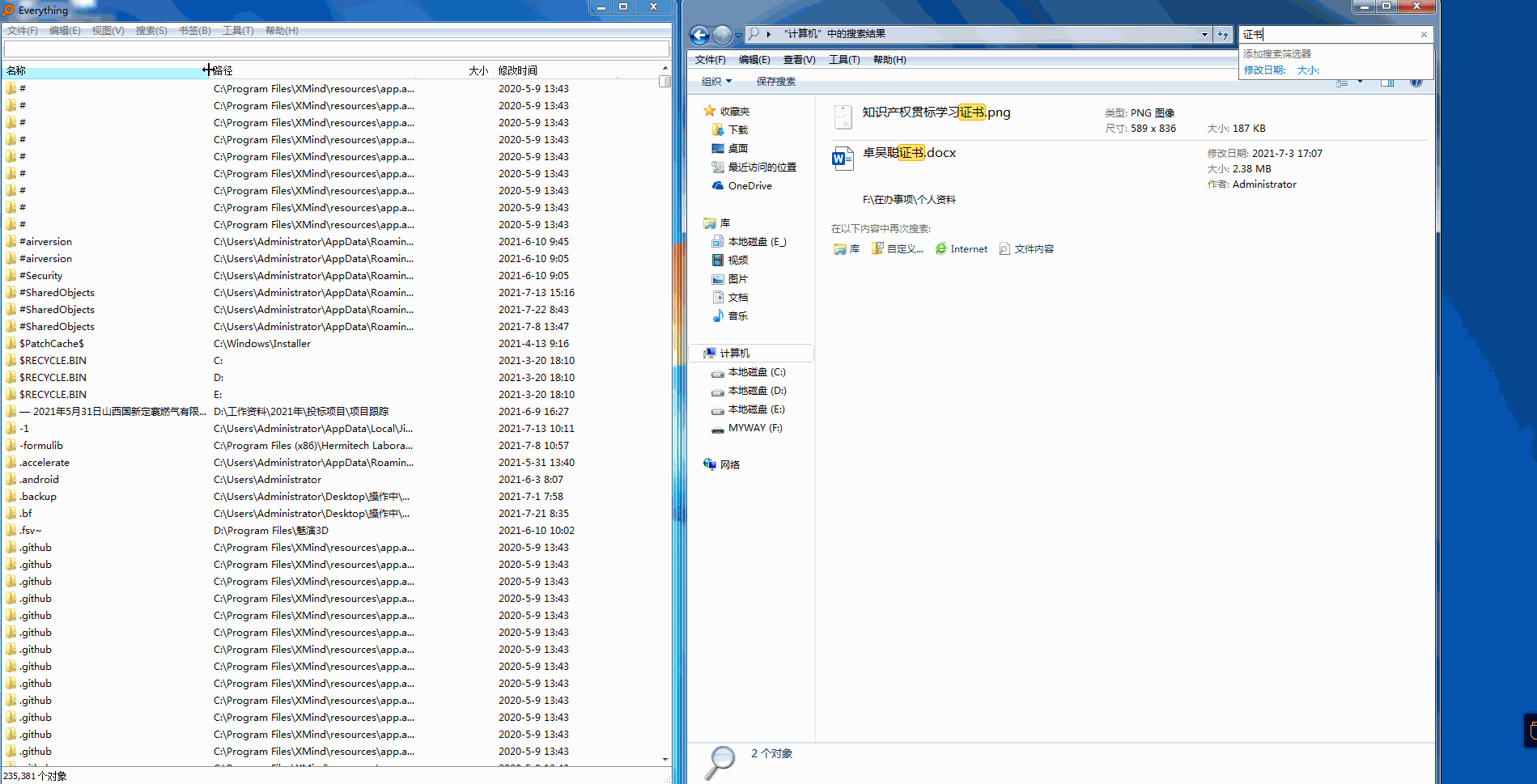1537x784 pixels.
Task: Sort Everything results by 名称 column
Action: [x=104, y=70]
